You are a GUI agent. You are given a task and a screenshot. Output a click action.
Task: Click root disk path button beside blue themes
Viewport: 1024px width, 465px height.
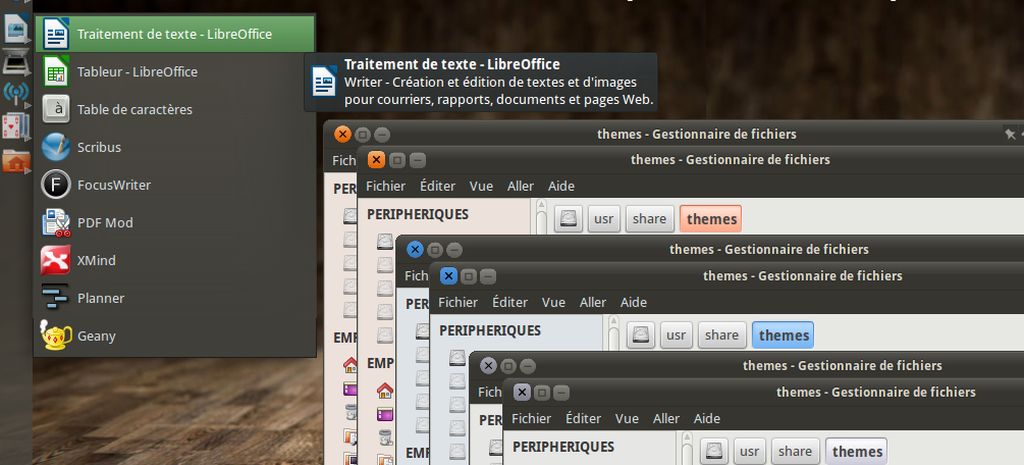click(x=641, y=335)
